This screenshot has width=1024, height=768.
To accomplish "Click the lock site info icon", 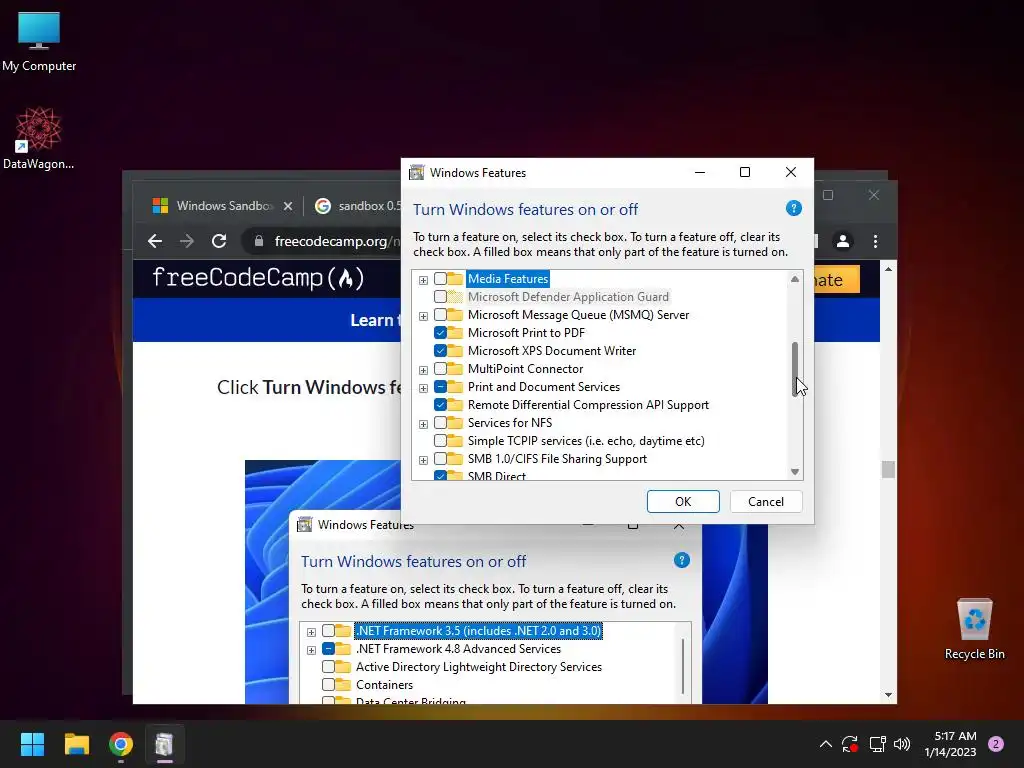I will coord(259,241).
